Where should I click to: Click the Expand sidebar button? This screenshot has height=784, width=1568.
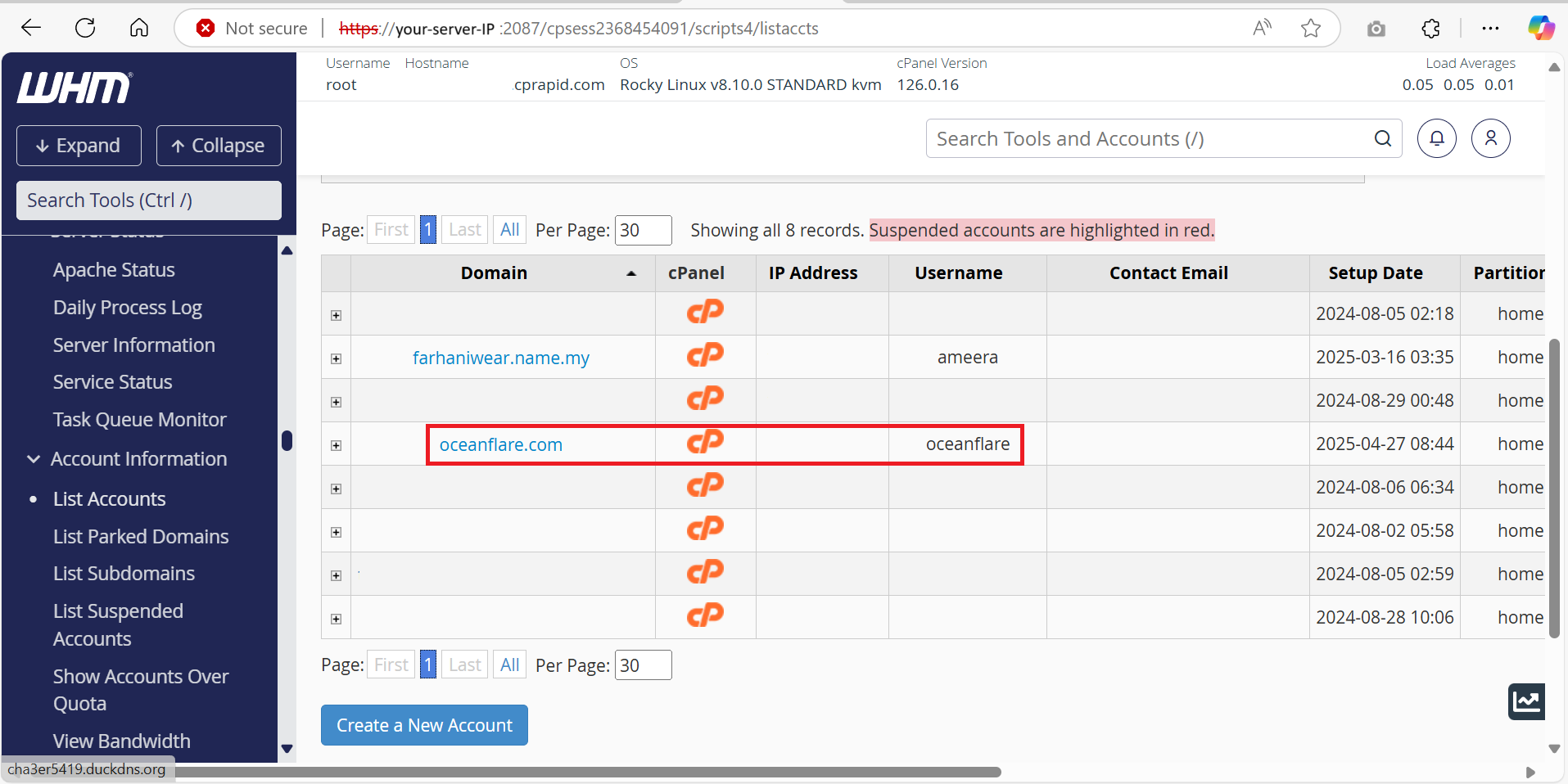[79, 146]
